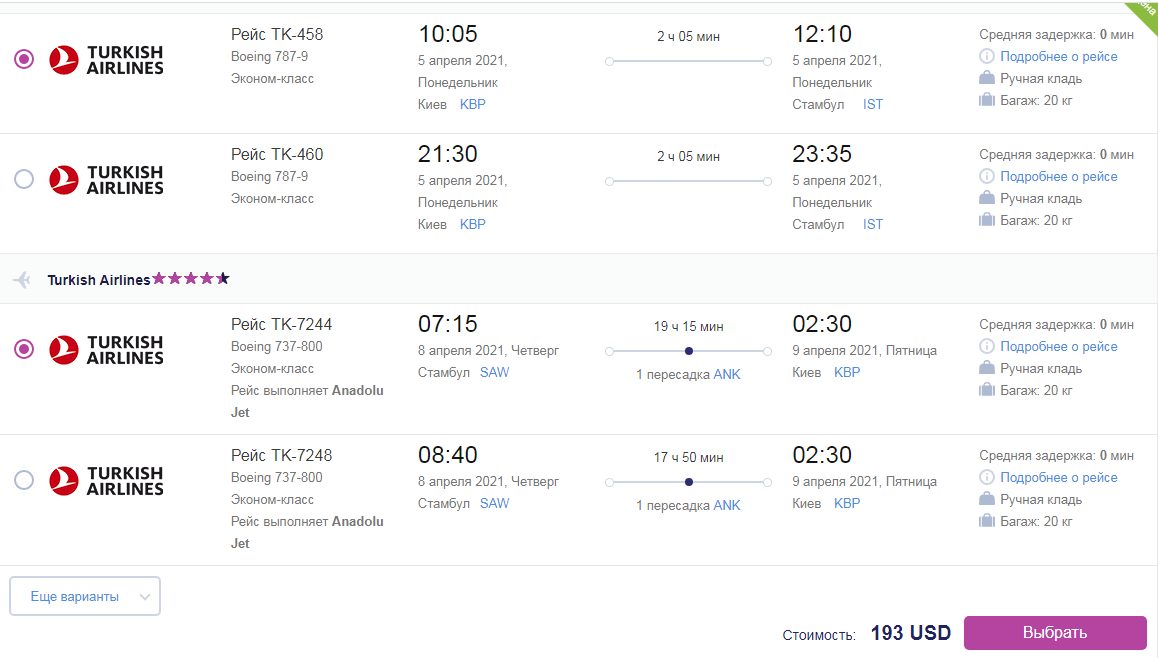This screenshot has height=658, width=1158.
Task: Click the Turkish Airlines logo for TK-7244
Action: point(106,349)
